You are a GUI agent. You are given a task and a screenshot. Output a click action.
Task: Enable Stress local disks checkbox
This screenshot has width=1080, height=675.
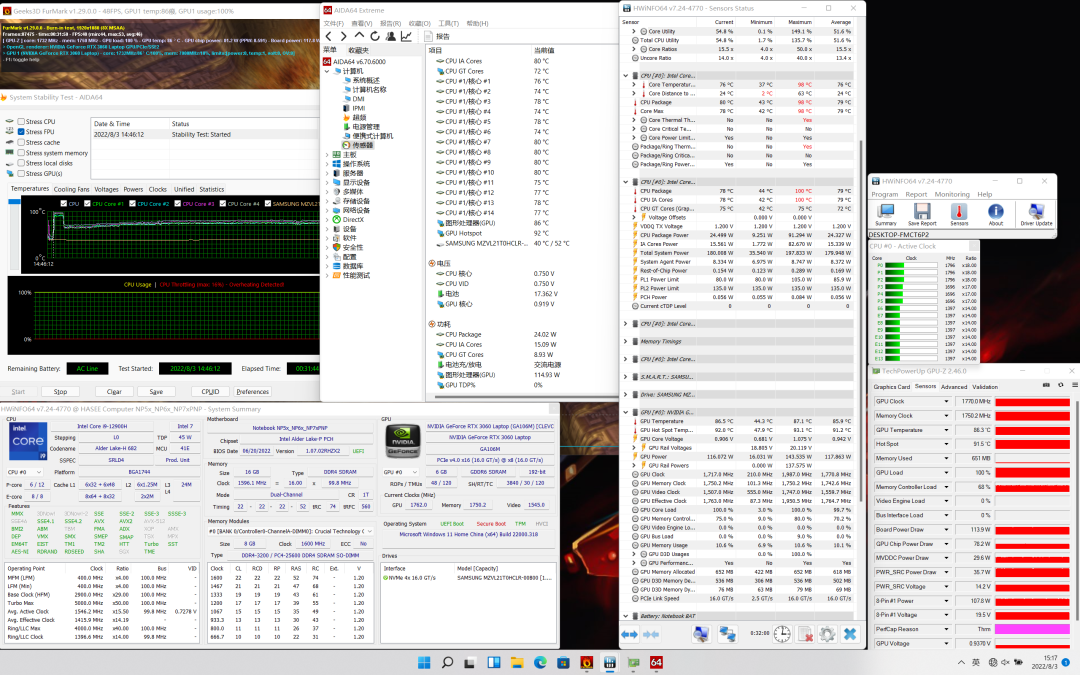click(x=21, y=163)
